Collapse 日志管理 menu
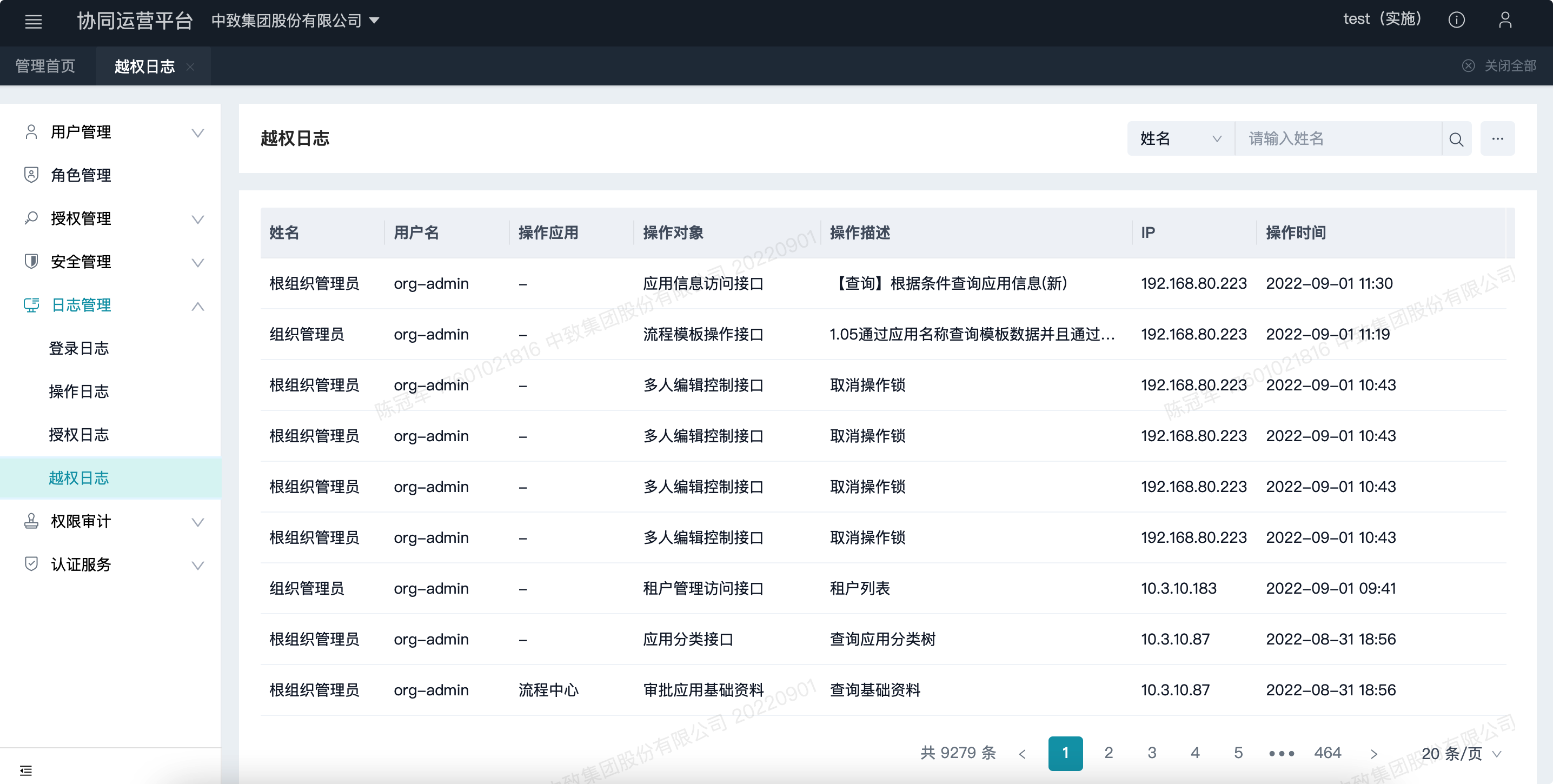Image resolution: width=1553 pixels, height=784 pixels. point(111,305)
